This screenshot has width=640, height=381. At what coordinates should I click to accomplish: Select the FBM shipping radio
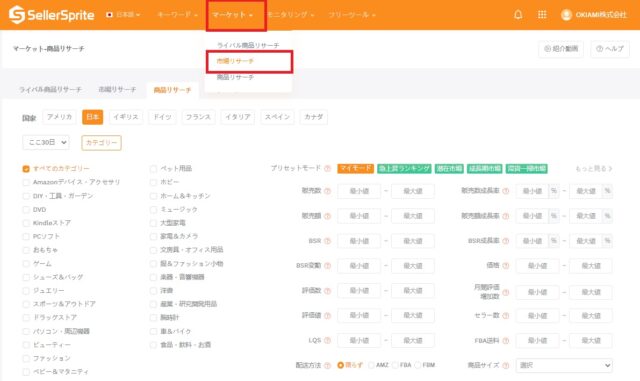(x=418, y=365)
